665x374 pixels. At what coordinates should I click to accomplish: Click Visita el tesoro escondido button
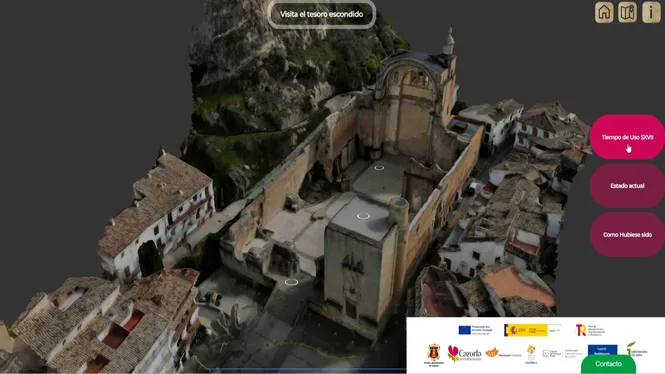(x=321, y=14)
